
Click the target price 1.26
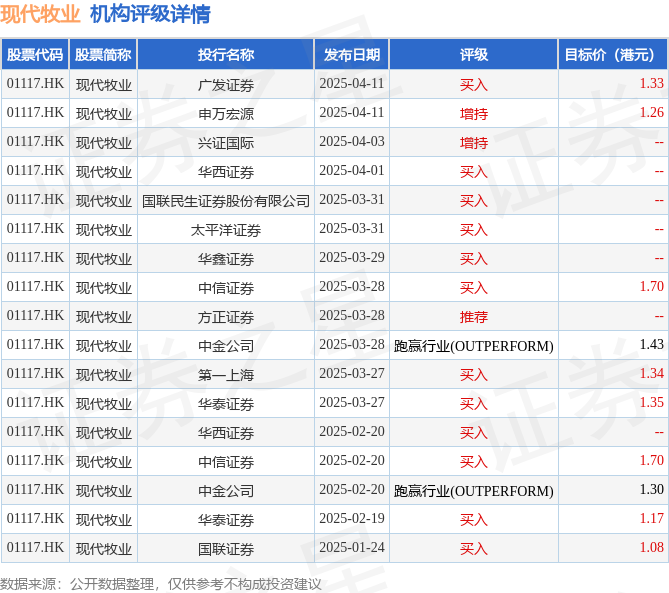coord(652,112)
